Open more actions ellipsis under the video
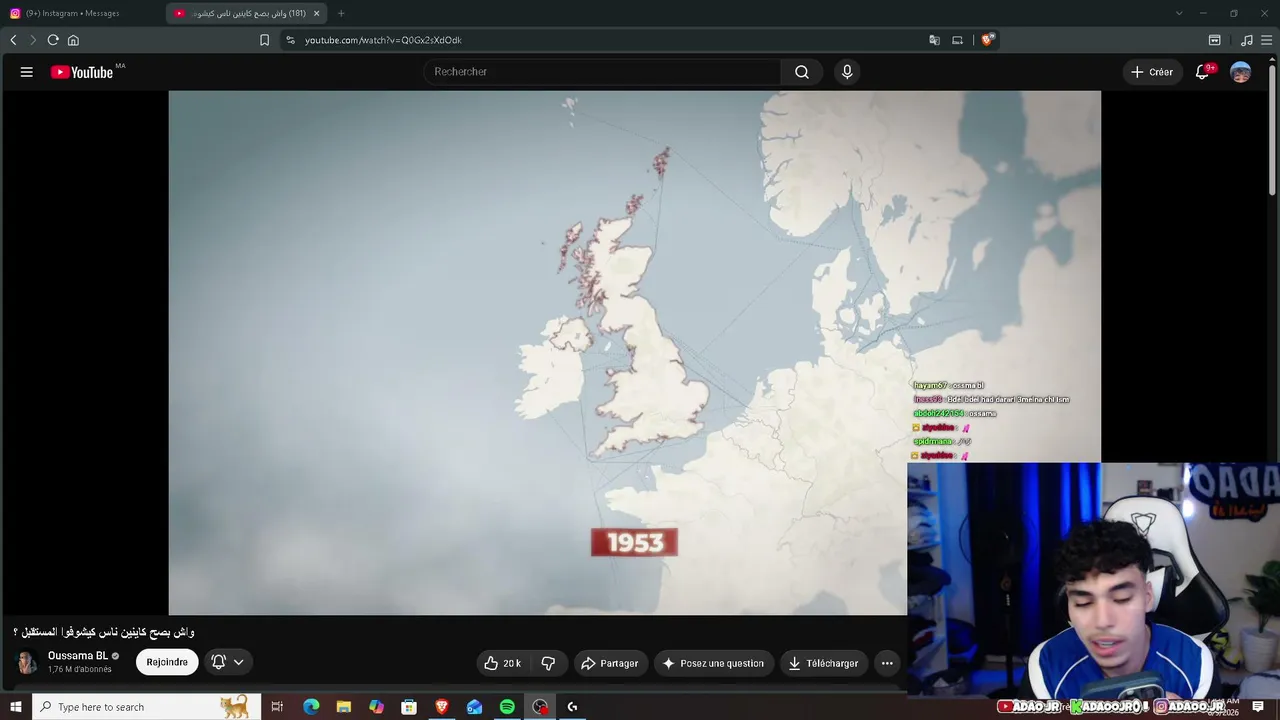Viewport: 1280px width, 720px height. click(x=887, y=663)
